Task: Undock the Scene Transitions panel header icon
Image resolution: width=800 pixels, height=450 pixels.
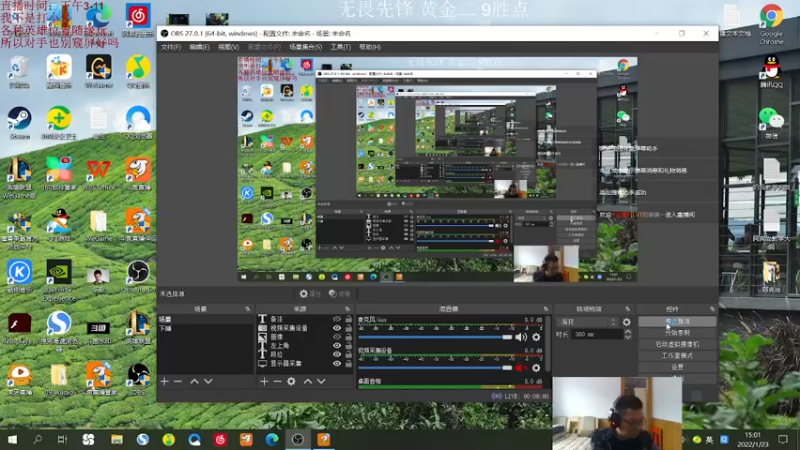Action: pyautogui.click(x=628, y=309)
